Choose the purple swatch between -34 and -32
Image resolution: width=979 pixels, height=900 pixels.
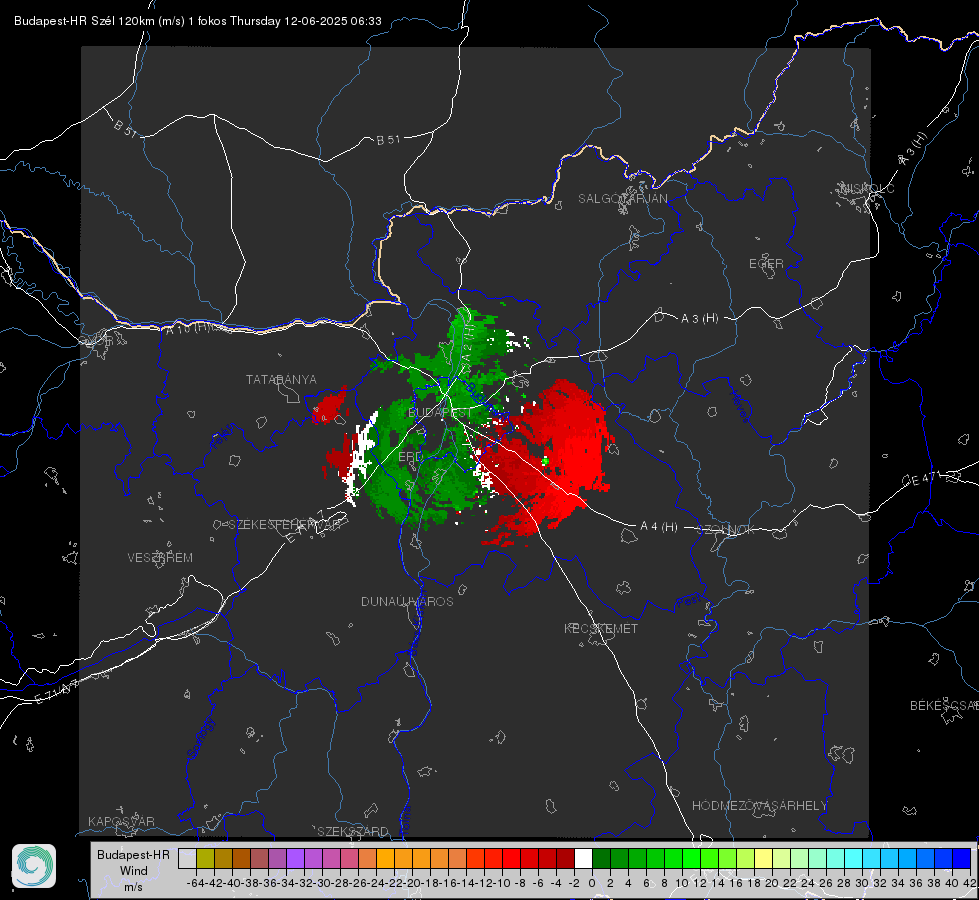(295, 858)
